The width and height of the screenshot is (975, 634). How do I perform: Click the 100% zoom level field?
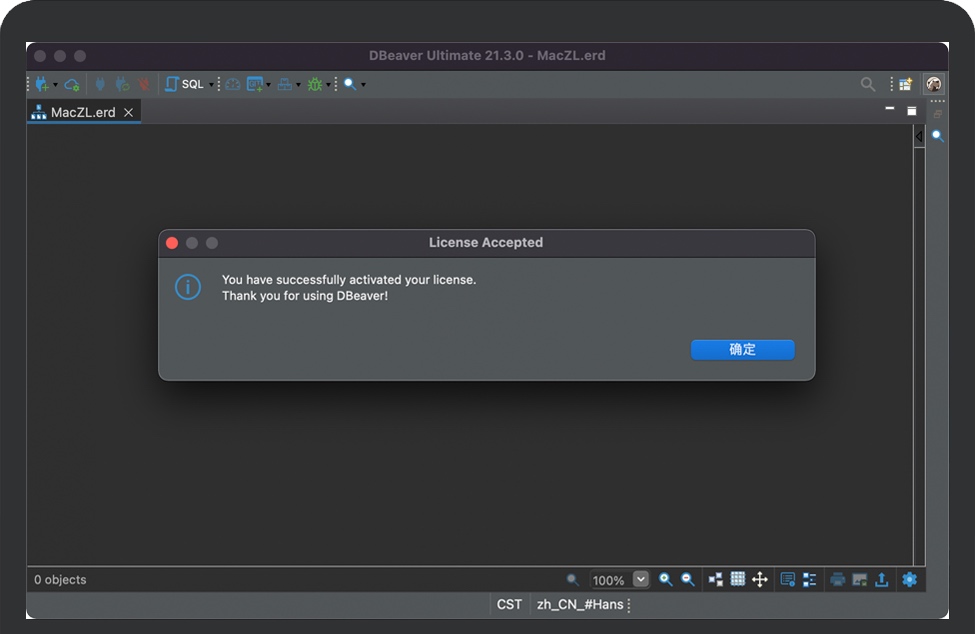coord(609,580)
